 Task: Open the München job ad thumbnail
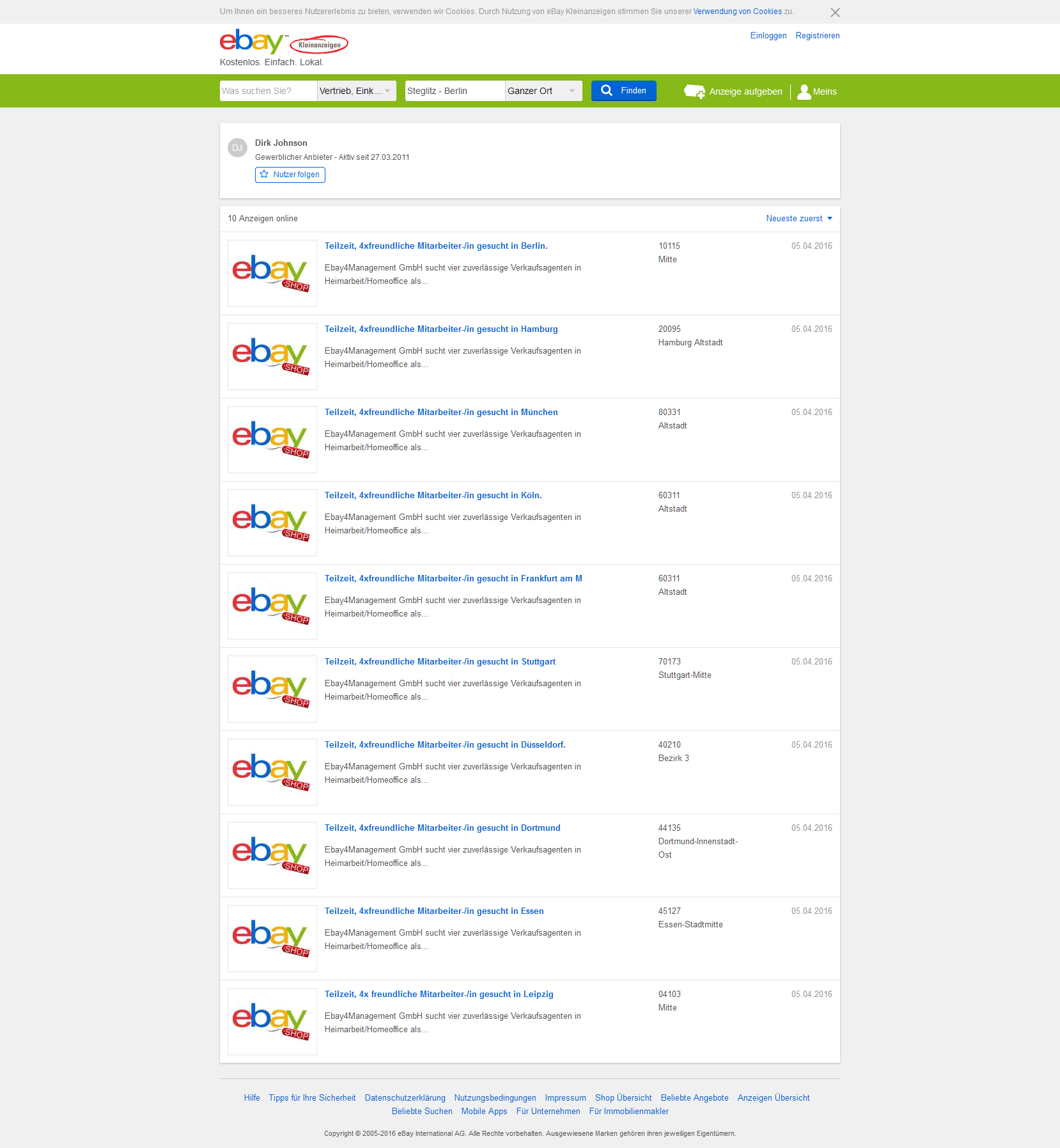[272, 439]
